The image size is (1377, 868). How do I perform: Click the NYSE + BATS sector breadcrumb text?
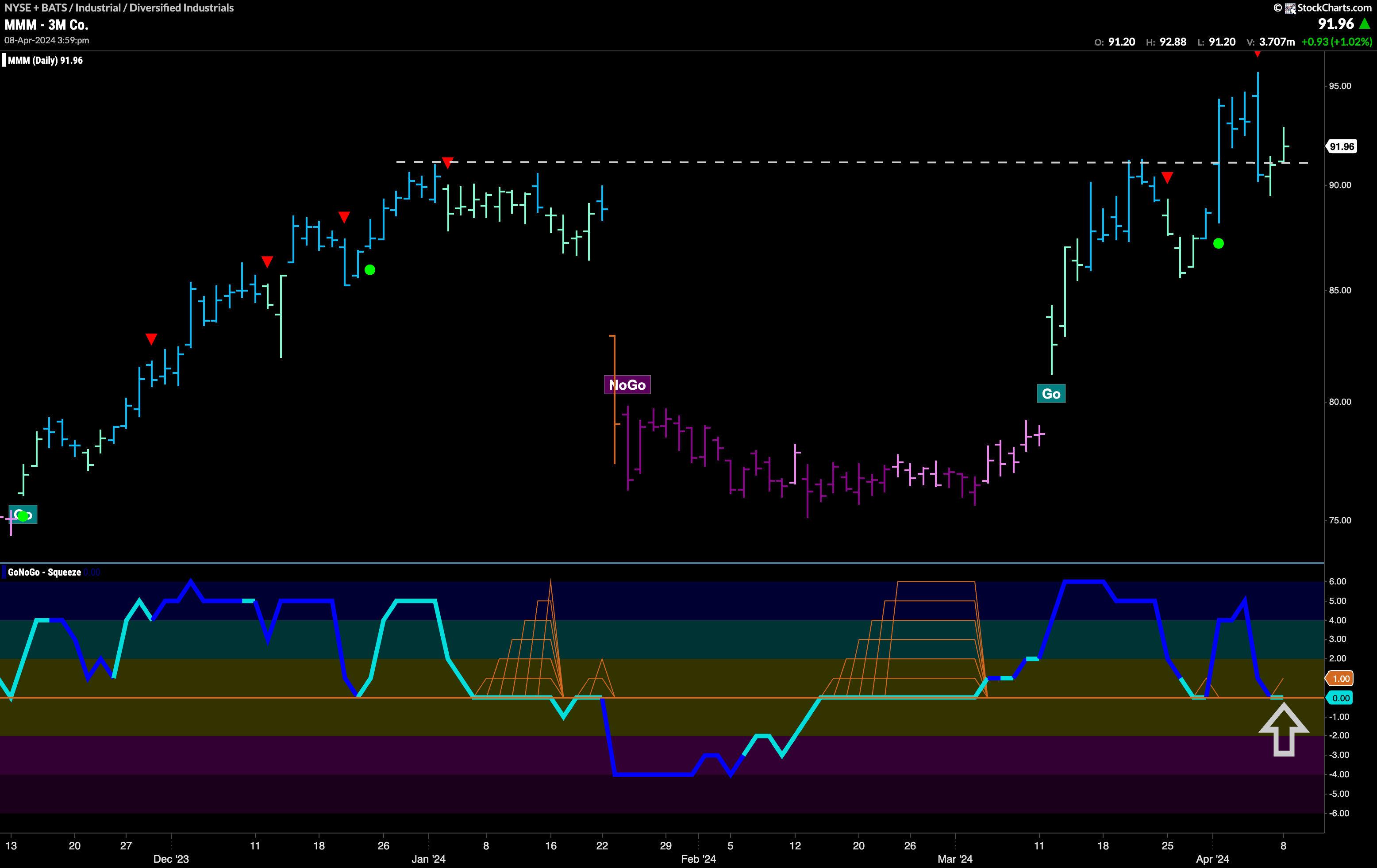pyautogui.click(x=119, y=8)
